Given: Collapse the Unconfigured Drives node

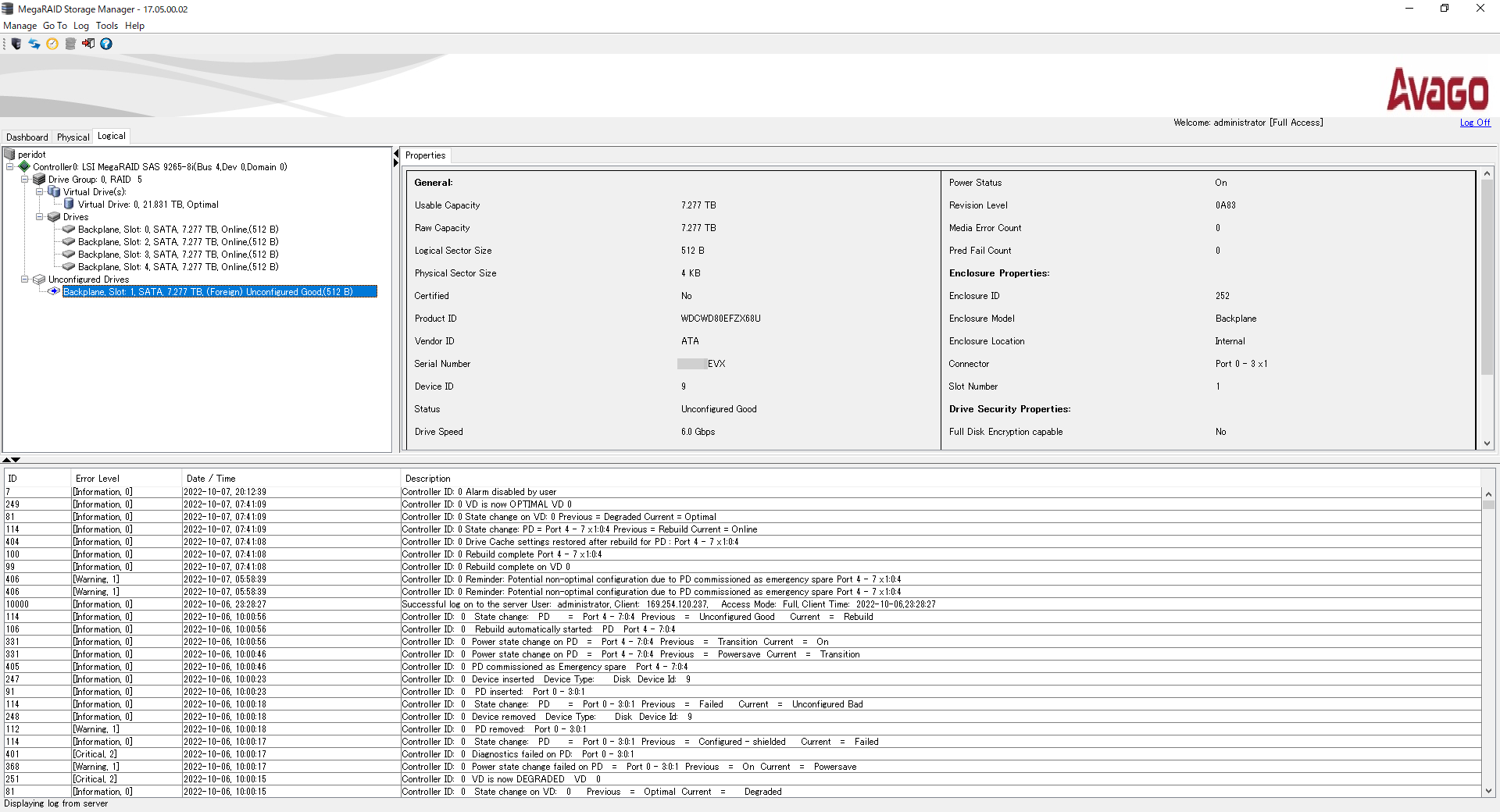Looking at the screenshot, I should [24, 279].
